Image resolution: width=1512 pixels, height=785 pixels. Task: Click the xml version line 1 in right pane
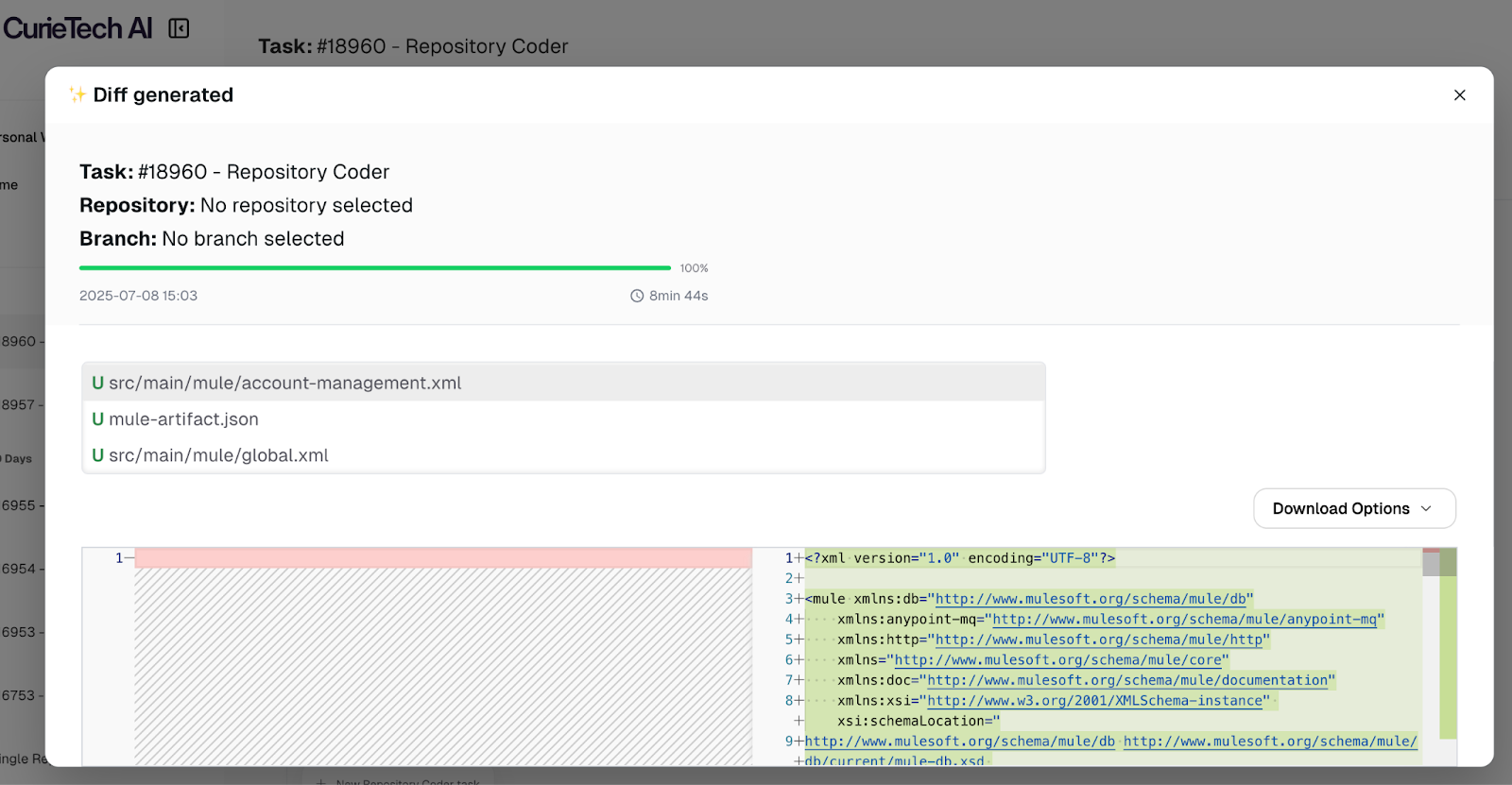point(960,558)
